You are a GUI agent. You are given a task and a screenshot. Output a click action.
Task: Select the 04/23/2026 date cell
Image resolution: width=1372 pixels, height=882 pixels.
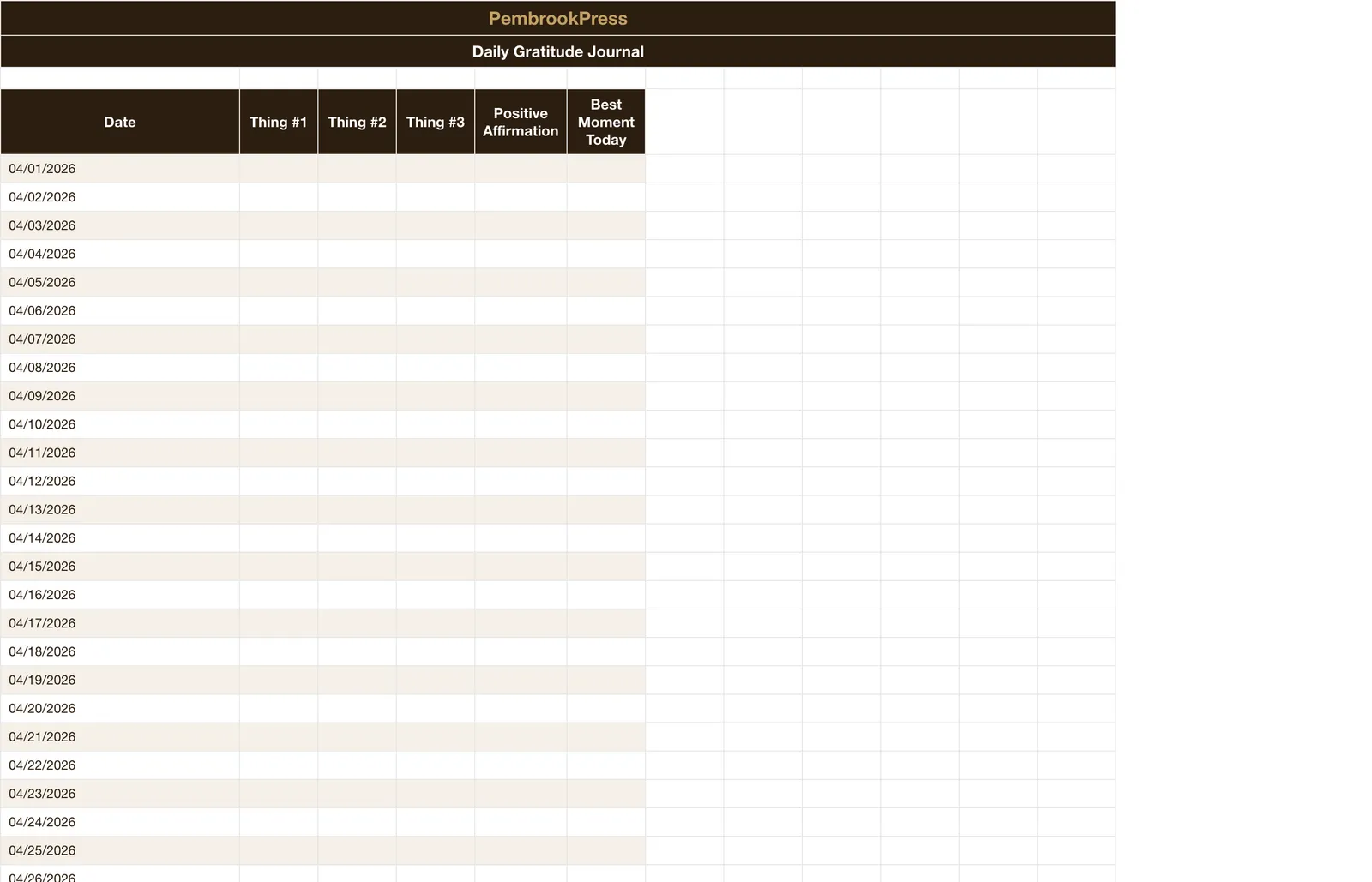[x=120, y=793]
